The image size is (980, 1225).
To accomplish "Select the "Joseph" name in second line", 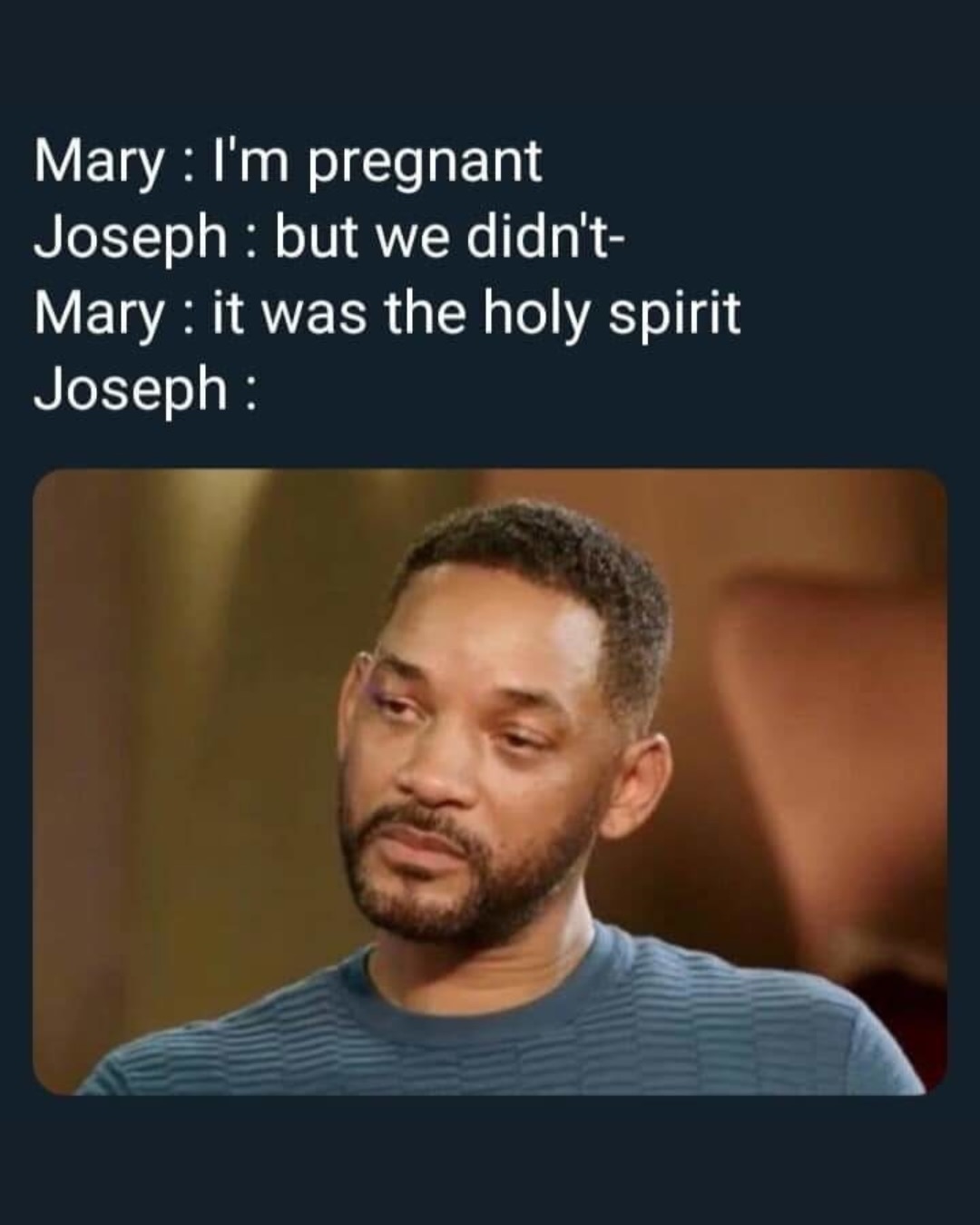I will tap(131, 240).
